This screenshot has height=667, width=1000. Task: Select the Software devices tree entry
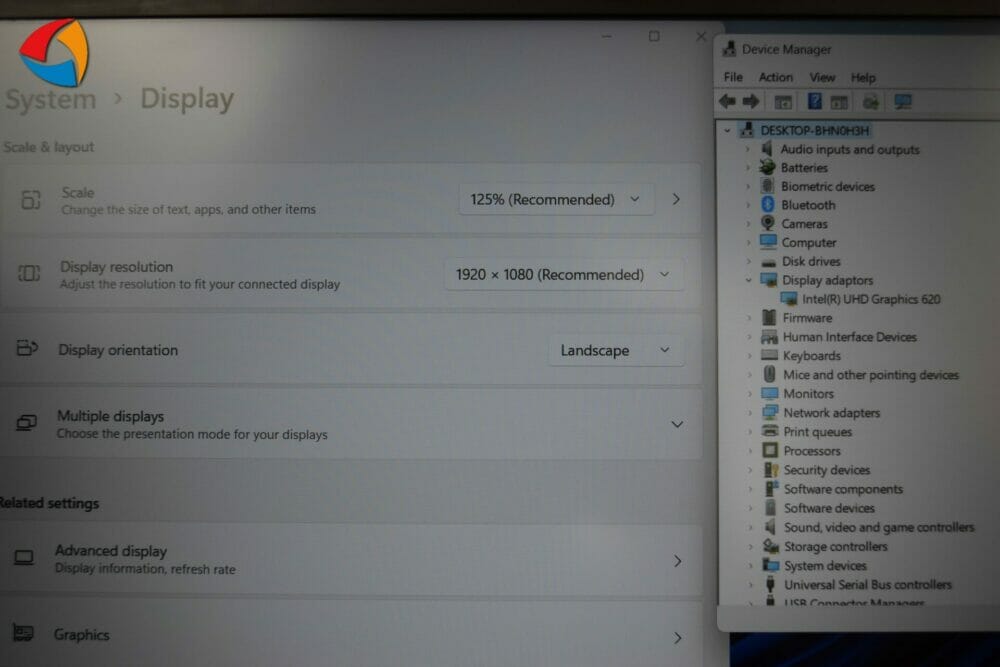(x=829, y=508)
